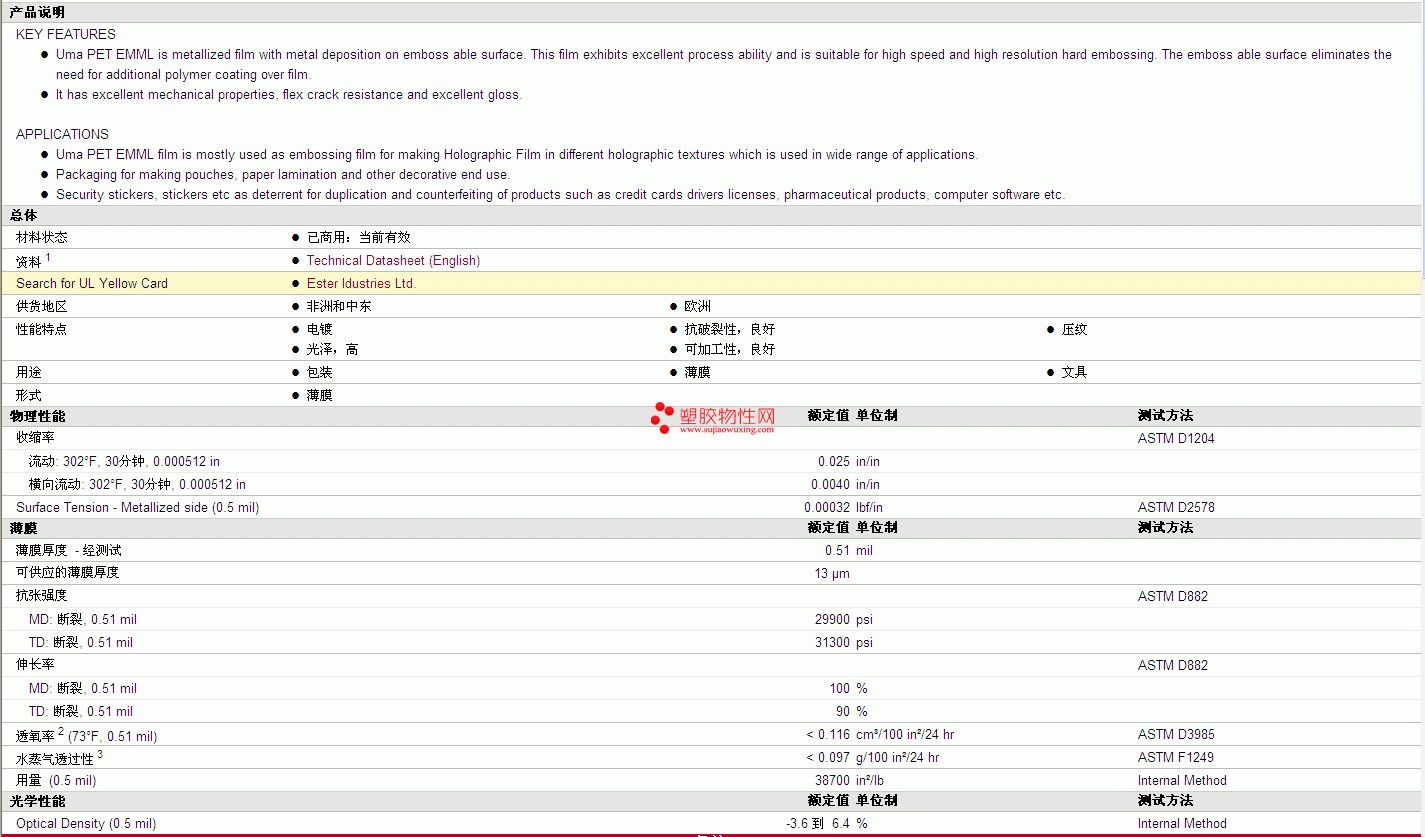
Task: Click the 可供应的薄膜厚度 row label
Action: coord(68,572)
